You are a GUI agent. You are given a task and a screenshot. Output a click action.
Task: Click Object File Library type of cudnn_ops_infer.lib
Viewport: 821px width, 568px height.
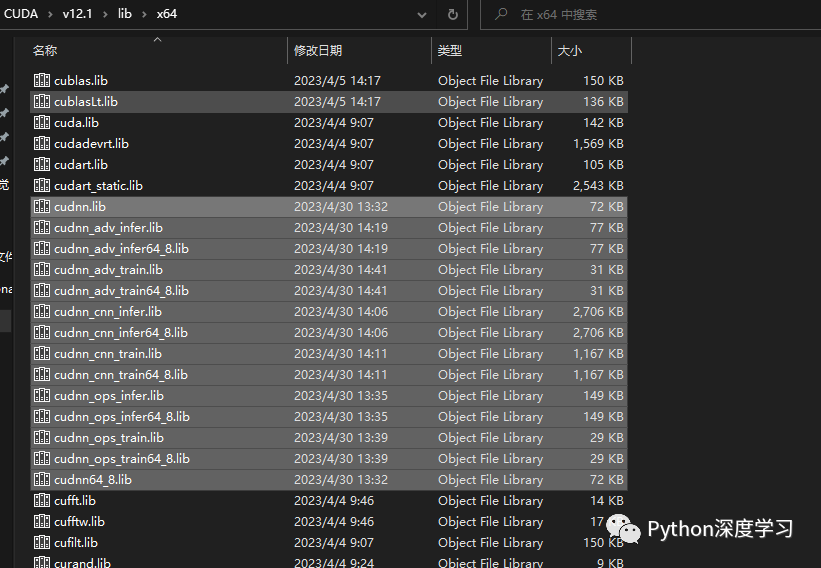(491, 396)
